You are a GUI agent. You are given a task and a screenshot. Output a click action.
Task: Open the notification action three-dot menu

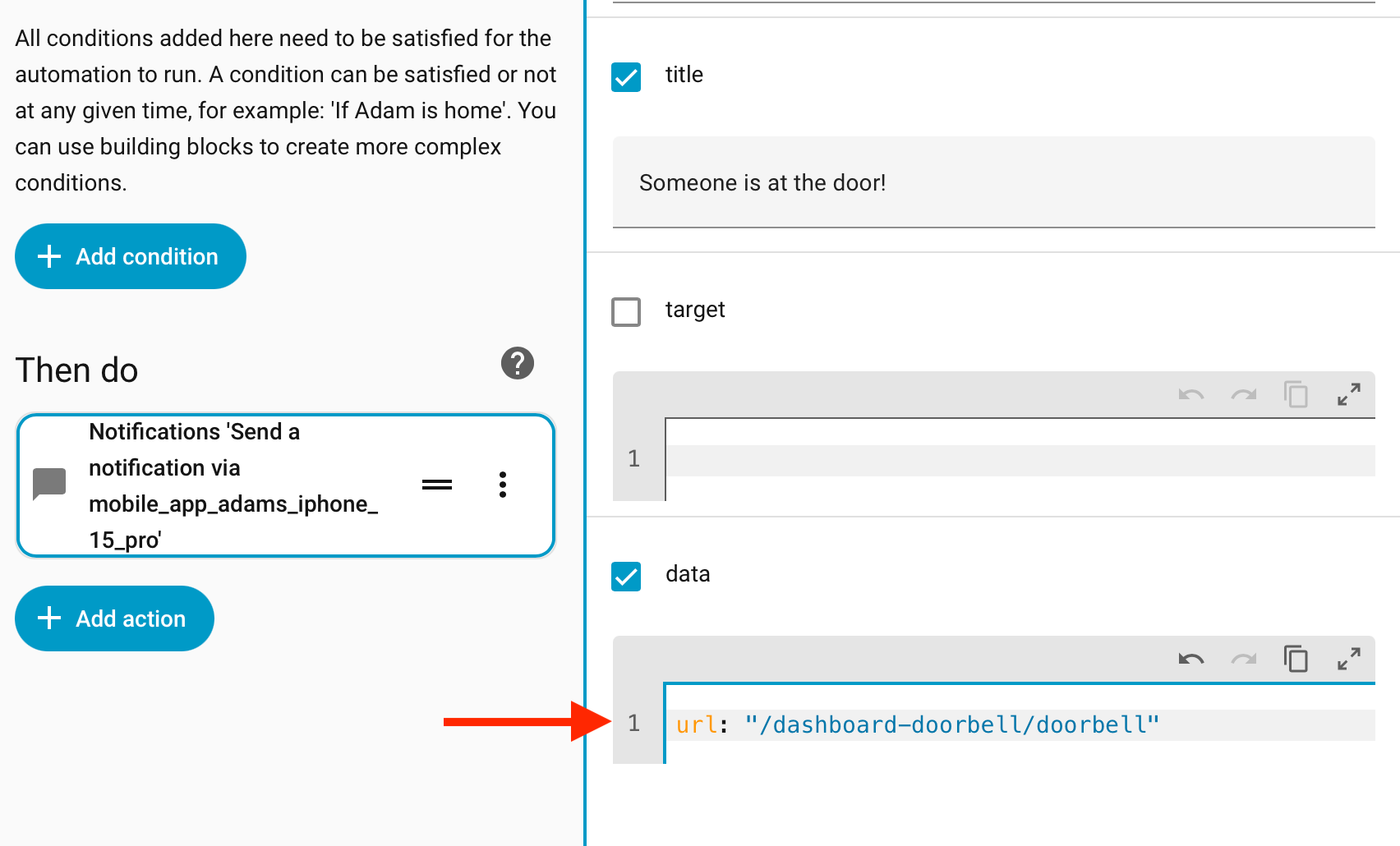(503, 485)
